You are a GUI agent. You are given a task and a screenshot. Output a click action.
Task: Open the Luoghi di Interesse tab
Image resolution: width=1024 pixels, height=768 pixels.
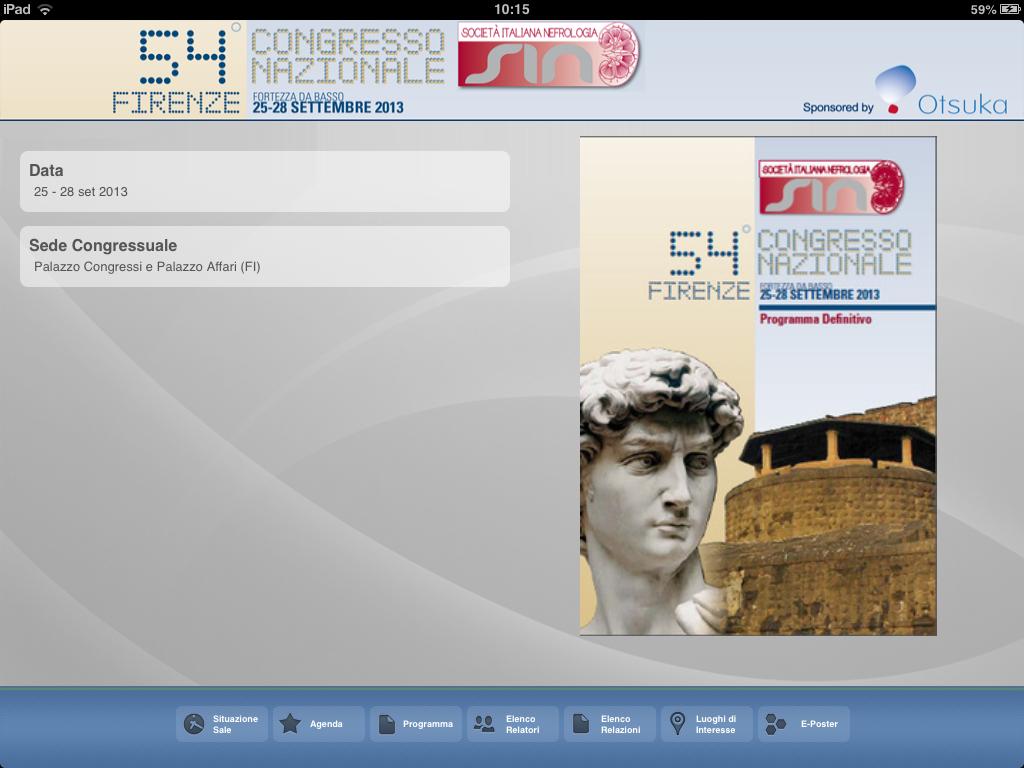(707, 724)
